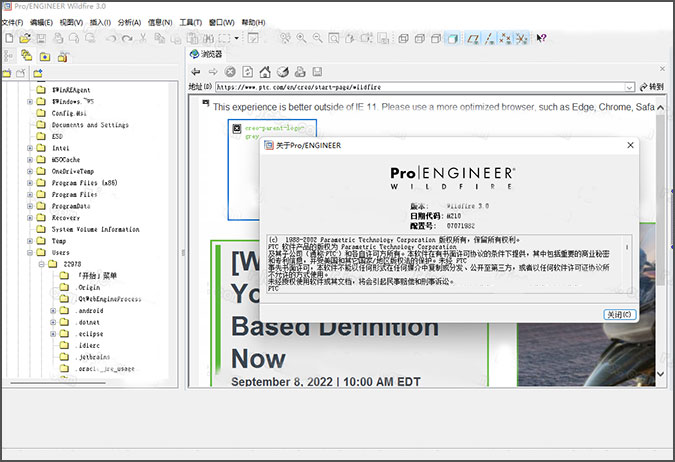The height and width of the screenshot is (462, 675).
Task: Expand the .eclipse folder
Action: [53, 334]
